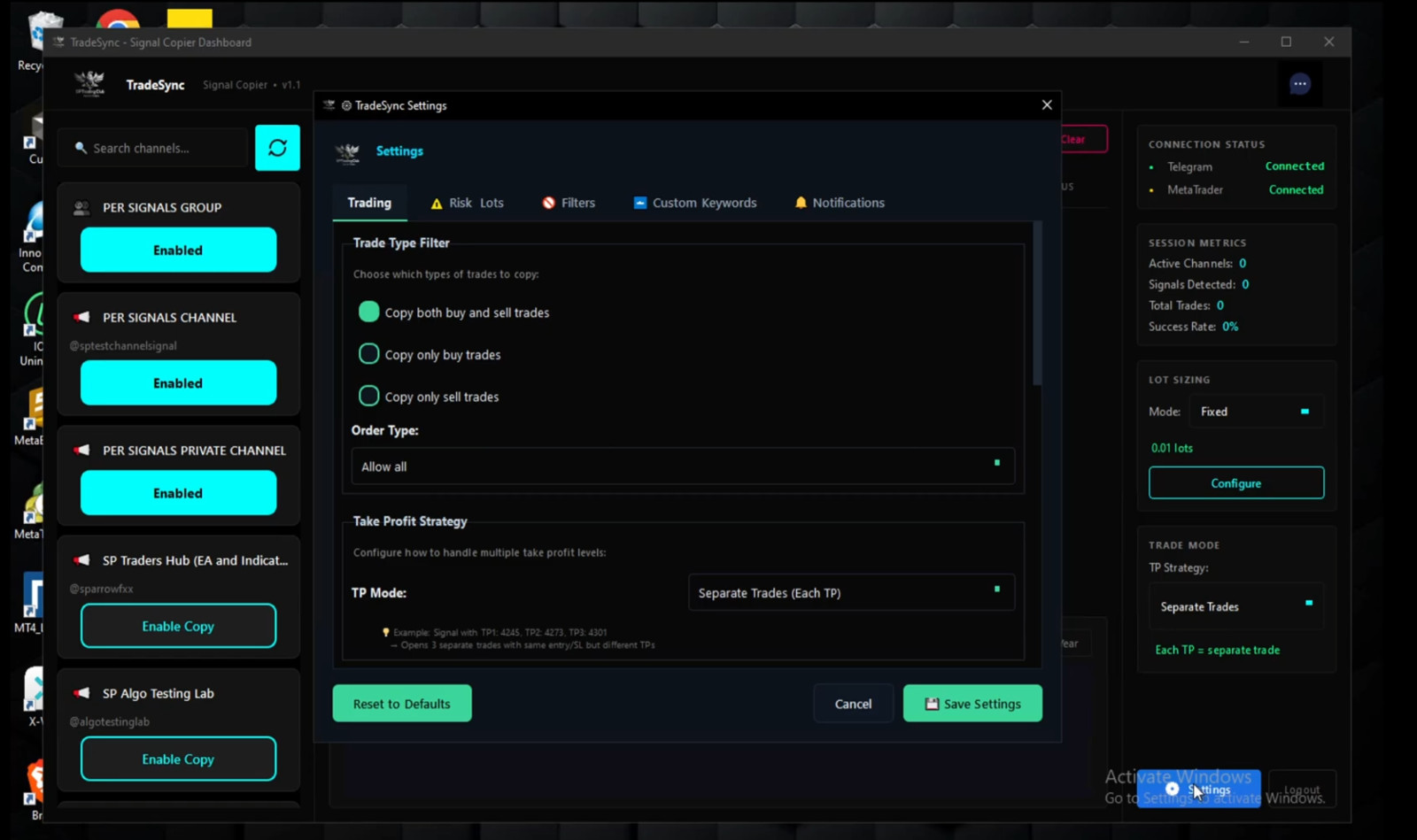Enable Copy for SP Algo Testing Lab
This screenshot has width=1417, height=840.
coord(178,759)
